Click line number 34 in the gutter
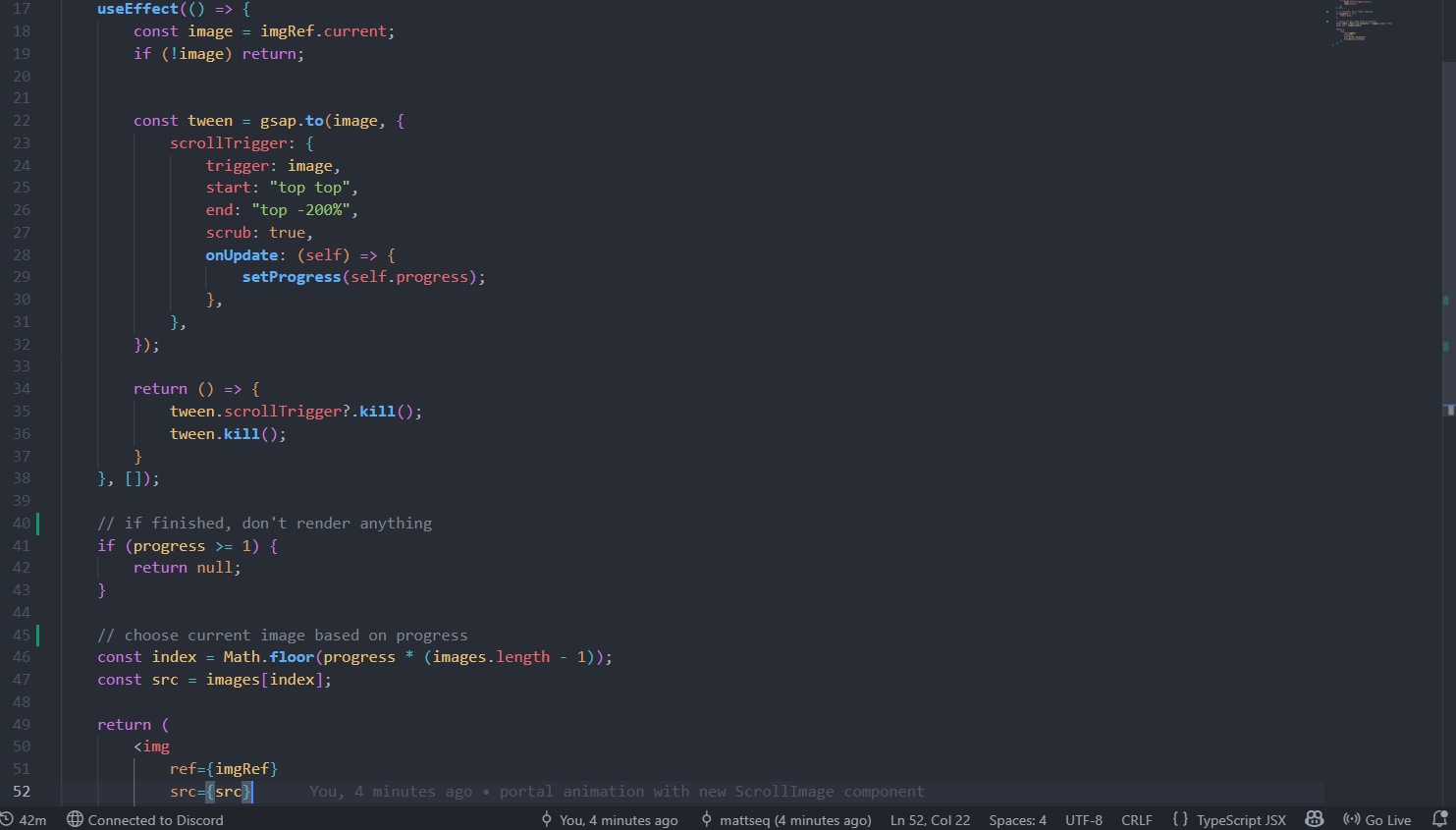The height and width of the screenshot is (830, 1456). [x=22, y=389]
